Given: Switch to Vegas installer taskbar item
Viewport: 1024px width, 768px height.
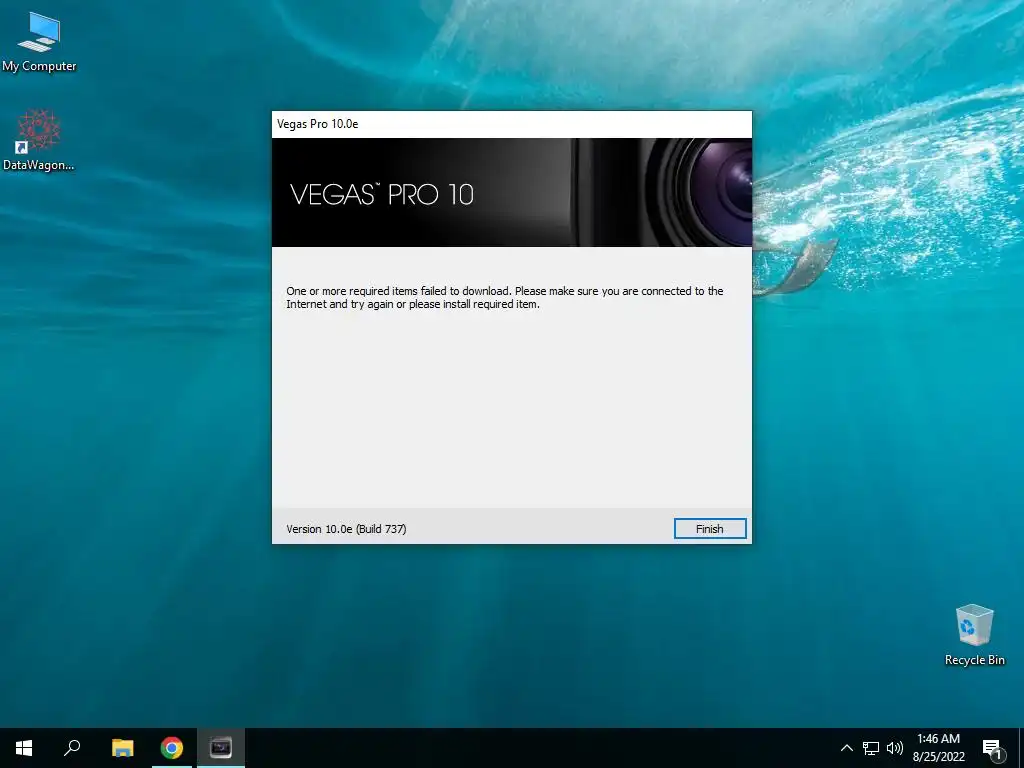Looking at the screenshot, I should (221, 748).
